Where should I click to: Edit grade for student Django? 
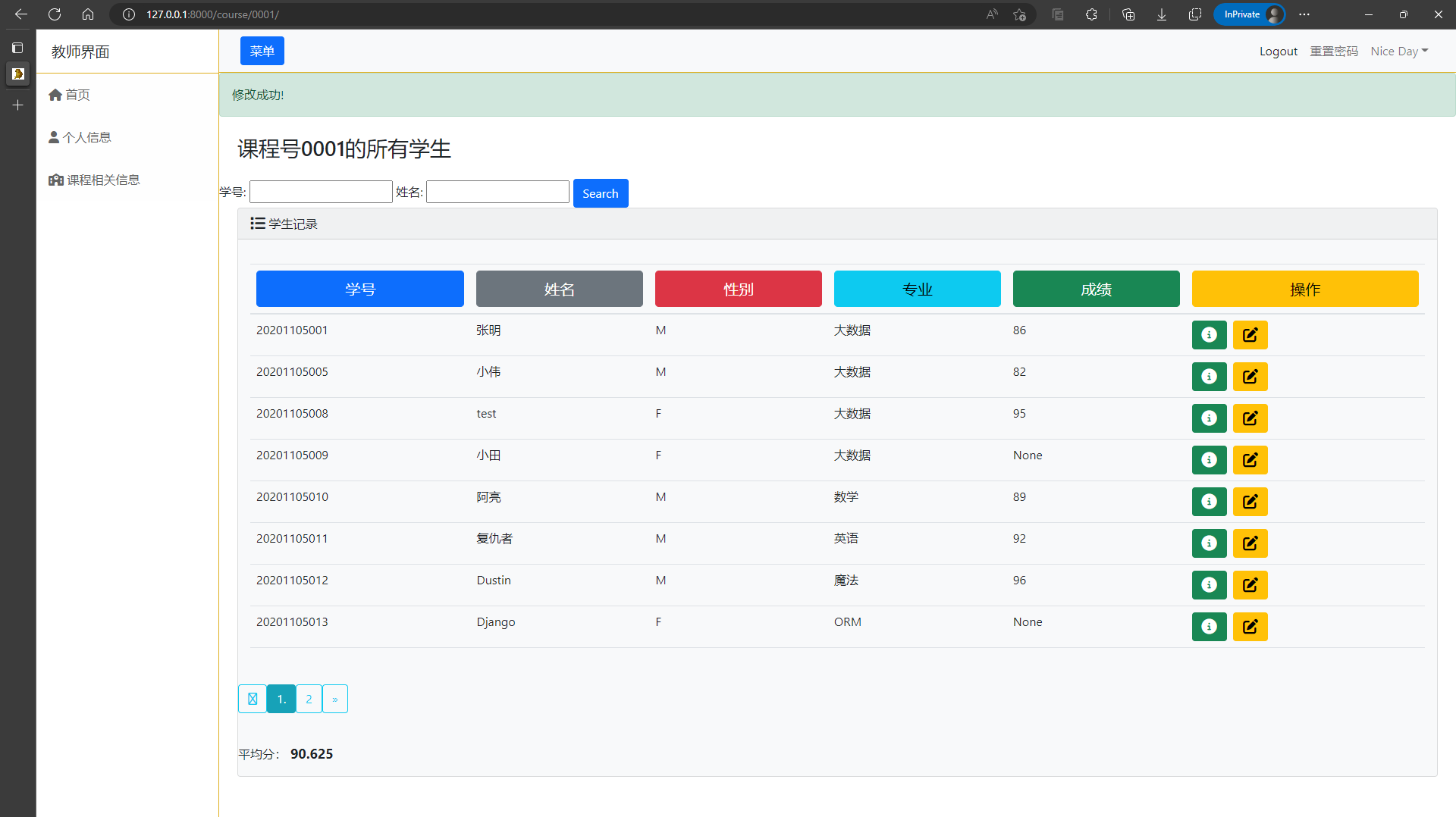tap(1250, 627)
